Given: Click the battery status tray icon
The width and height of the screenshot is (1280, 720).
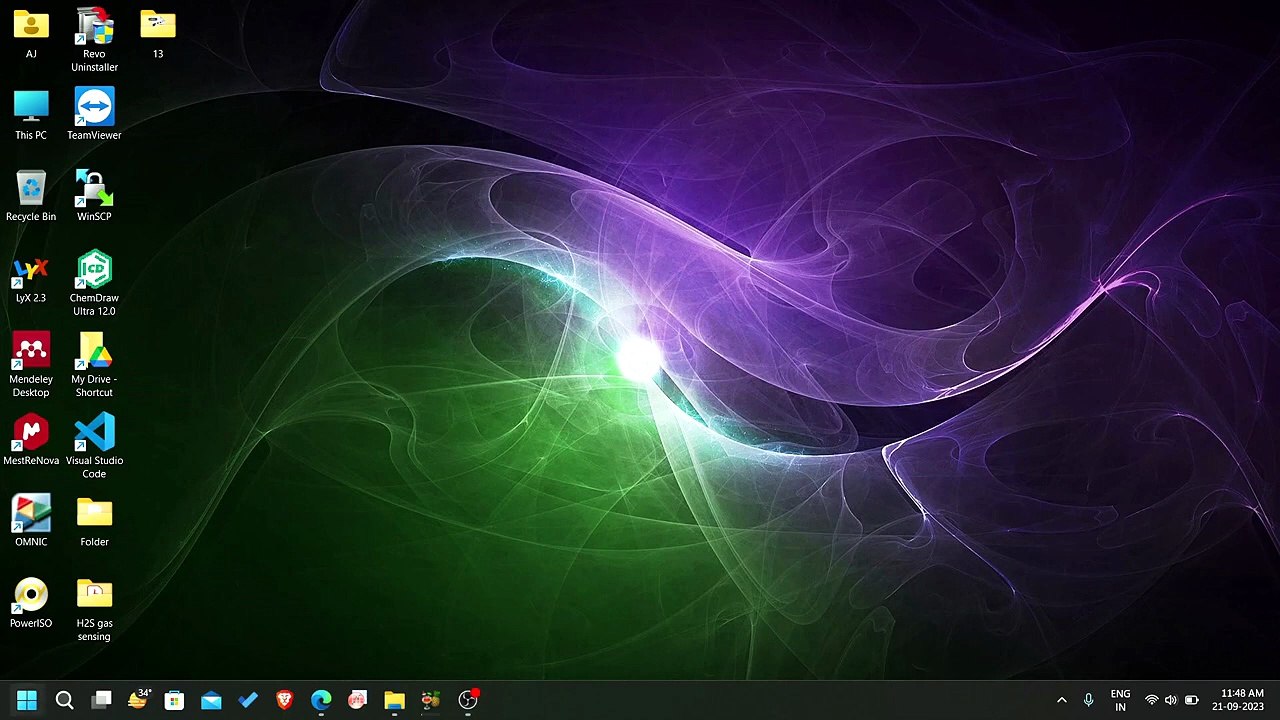Looking at the screenshot, I should [x=1192, y=700].
